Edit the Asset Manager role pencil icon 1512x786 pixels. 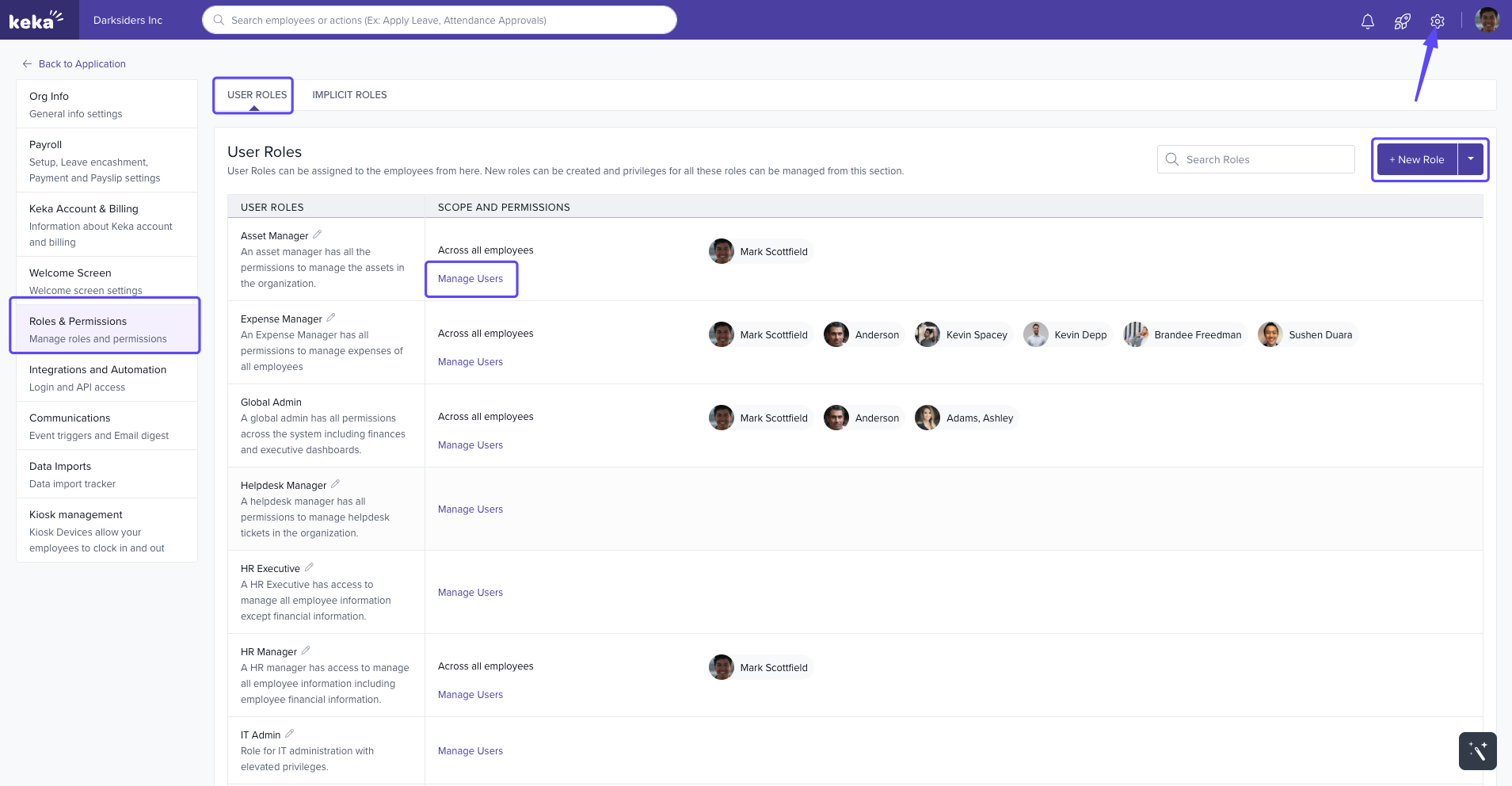[x=317, y=235]
